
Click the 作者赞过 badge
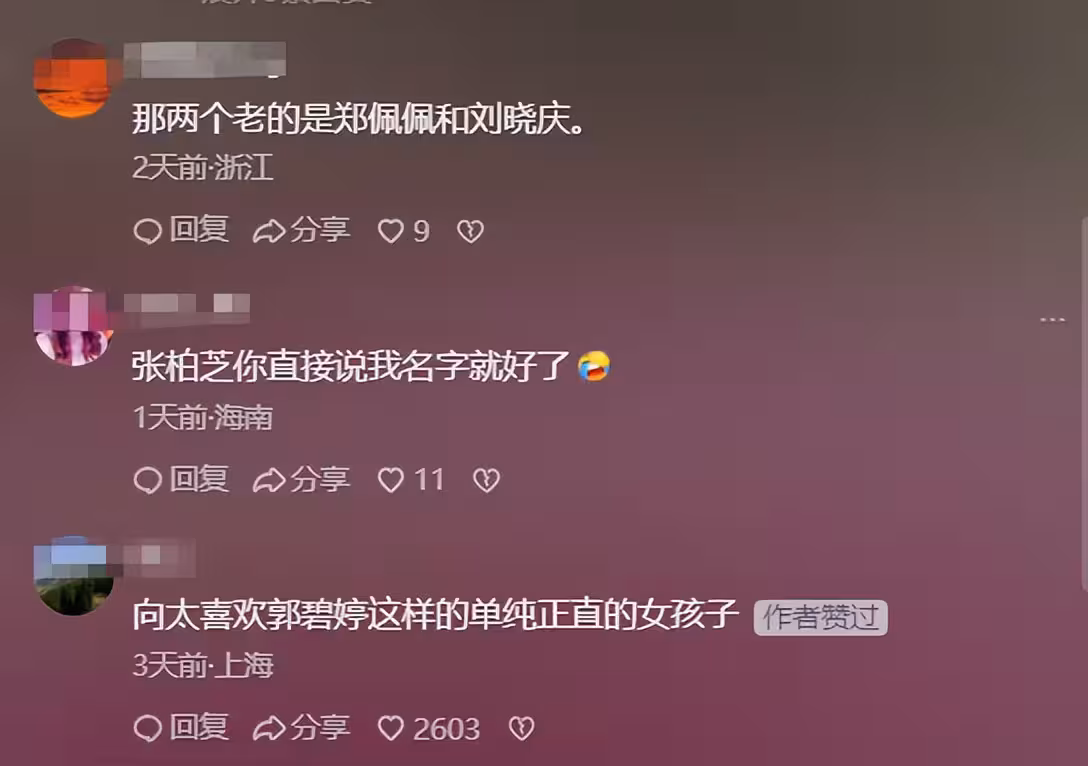point(821,618)
